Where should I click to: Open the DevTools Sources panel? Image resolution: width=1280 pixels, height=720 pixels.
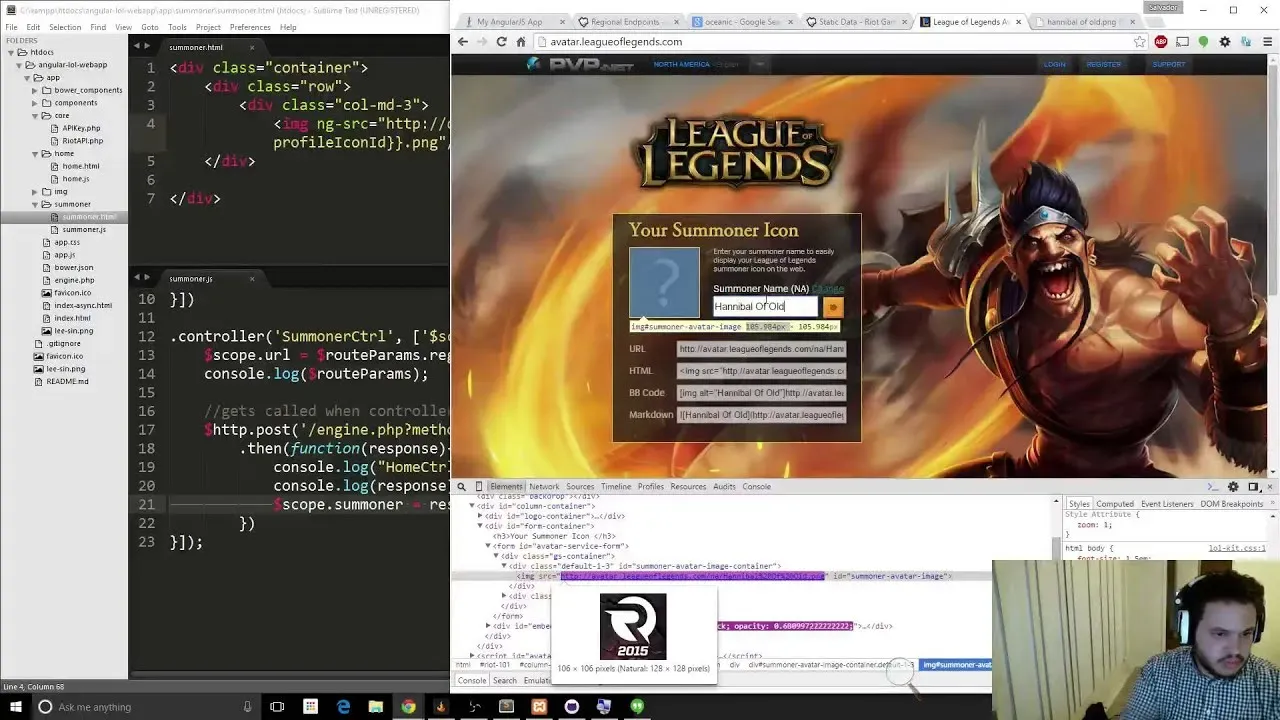pos(580,487)
